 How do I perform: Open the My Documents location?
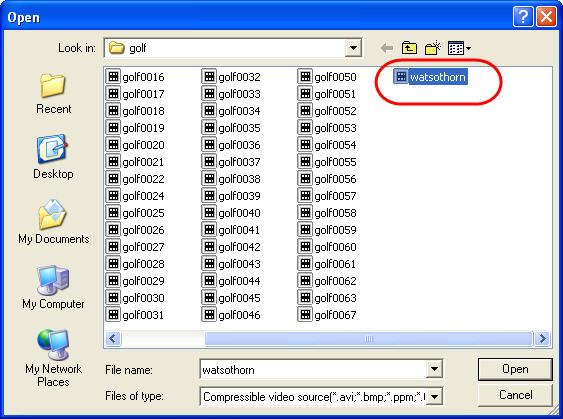(53, 222)
